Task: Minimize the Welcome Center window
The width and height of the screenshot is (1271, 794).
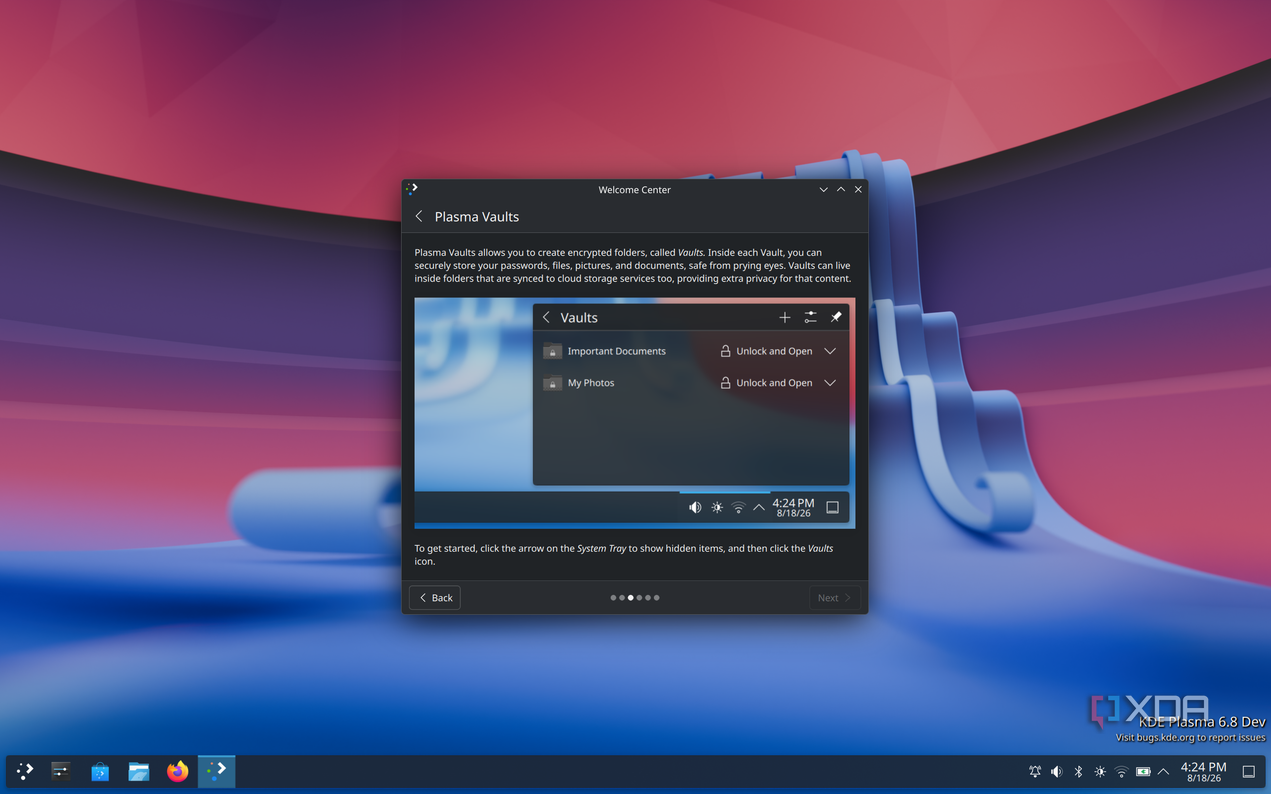Action: pyautogui.click(x=823, y=189)
